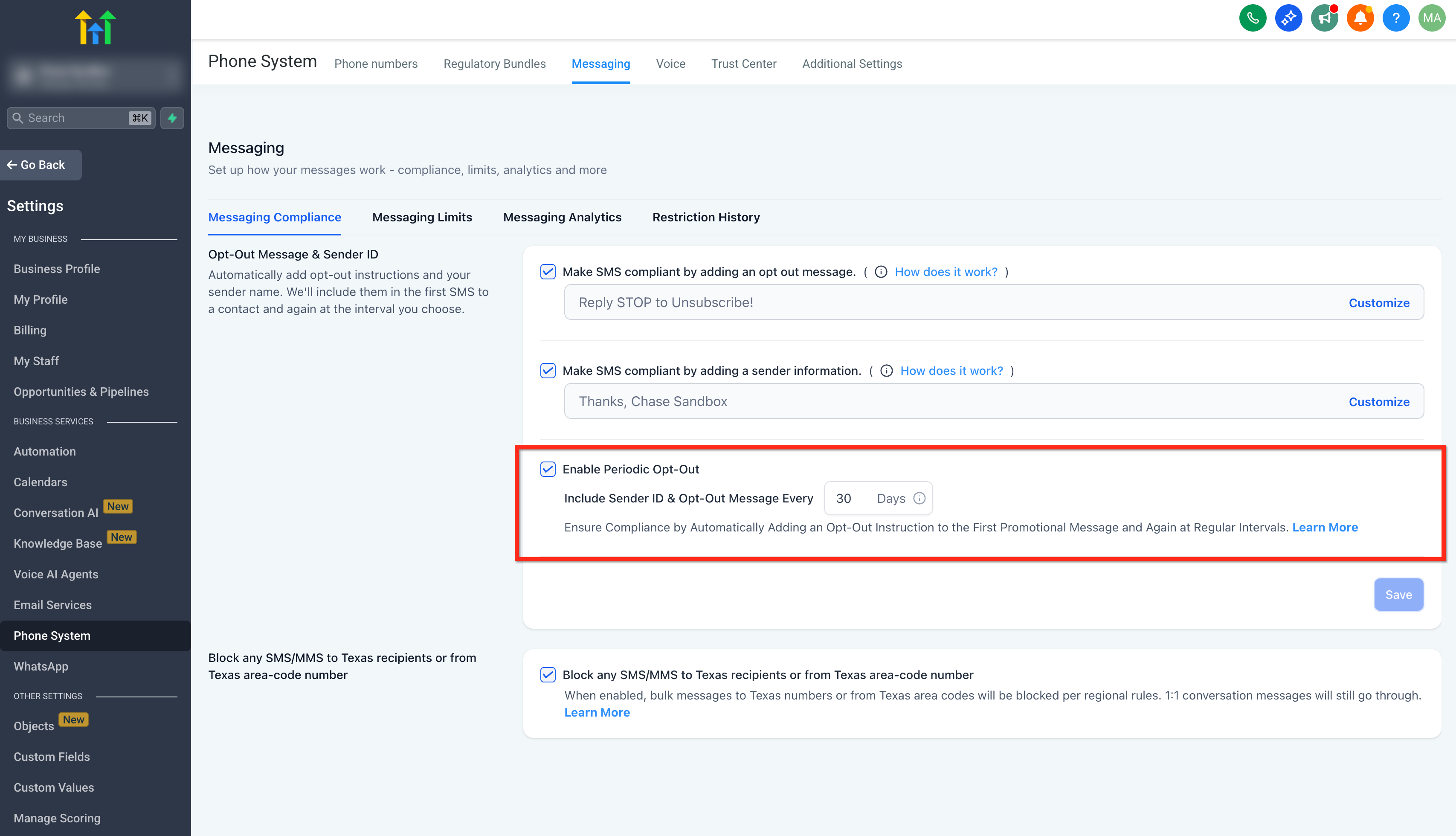The image size is (1456, 836).
Task: Toggle the Block Texas SMS/MMS checkbox
Action: (x=548, y=675)
